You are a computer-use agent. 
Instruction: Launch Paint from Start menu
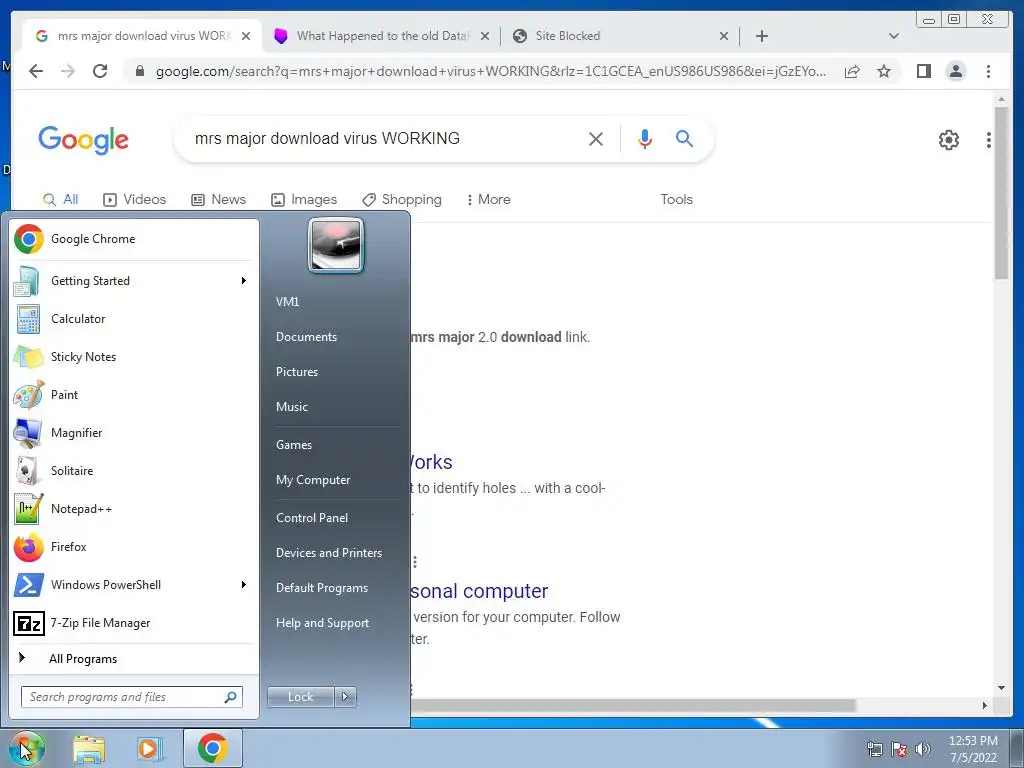point(134,394)
